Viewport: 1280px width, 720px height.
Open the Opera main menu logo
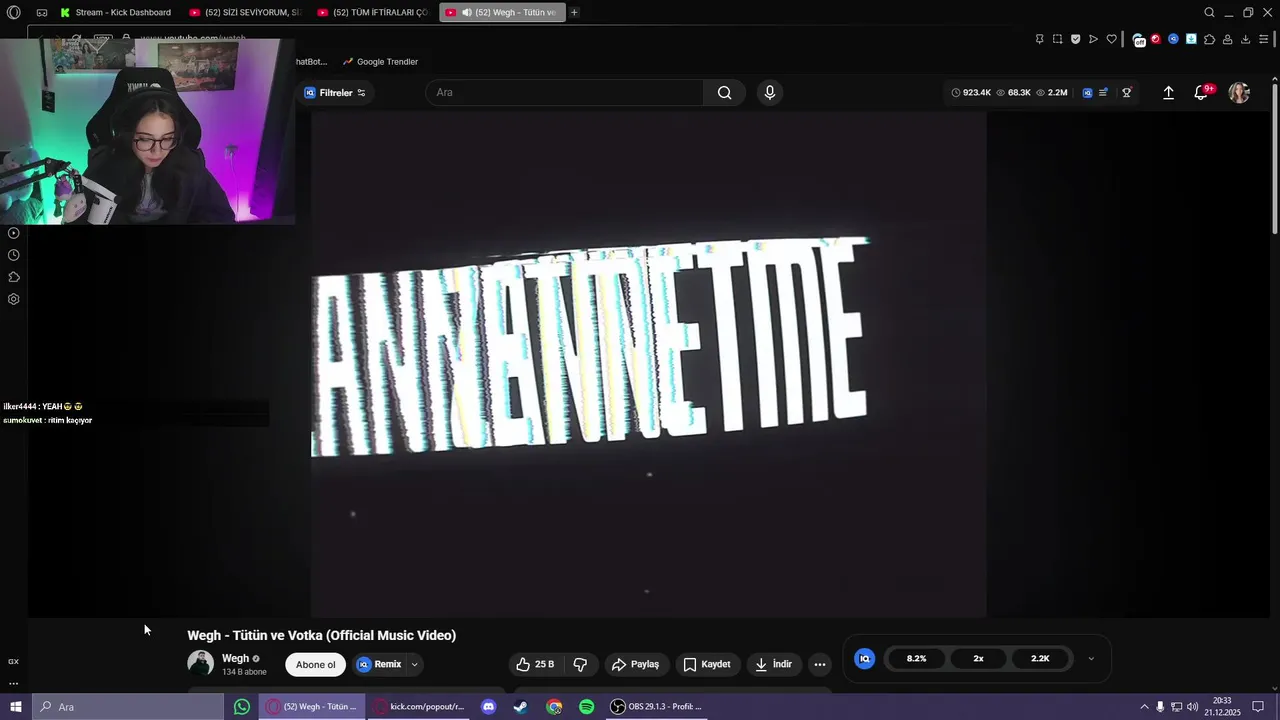13,12
